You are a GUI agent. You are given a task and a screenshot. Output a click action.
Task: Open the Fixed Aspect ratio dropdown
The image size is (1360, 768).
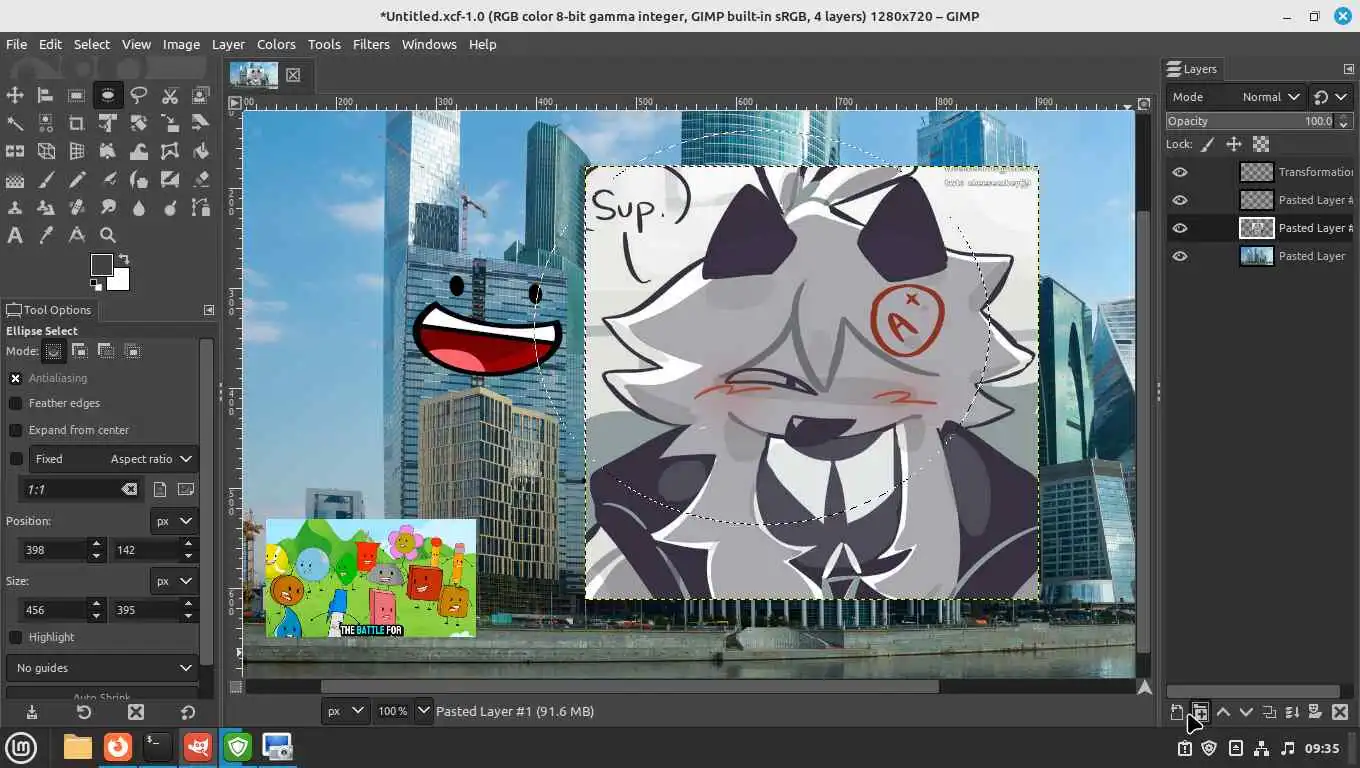point(111,459)
